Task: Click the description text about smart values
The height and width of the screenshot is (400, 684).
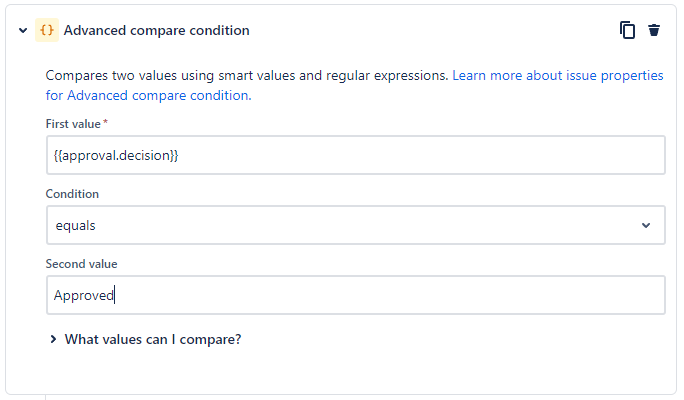Action: (x=247, y=75)
